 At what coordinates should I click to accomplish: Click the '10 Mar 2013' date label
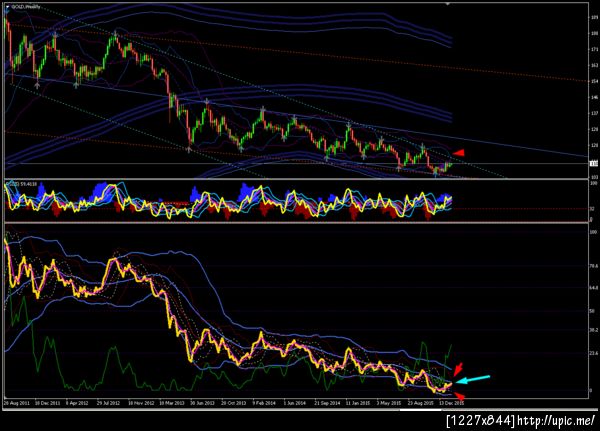(172, 403)
